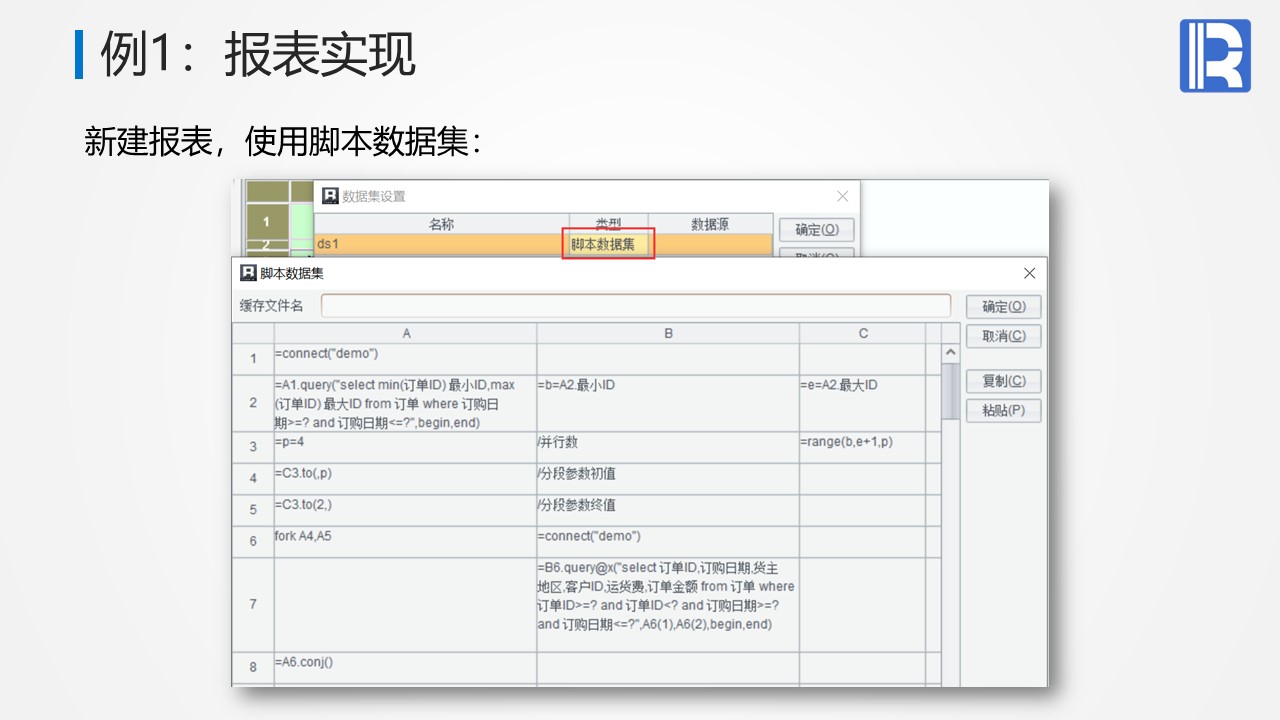Select row 7 header in script grid

click(253, 605)
